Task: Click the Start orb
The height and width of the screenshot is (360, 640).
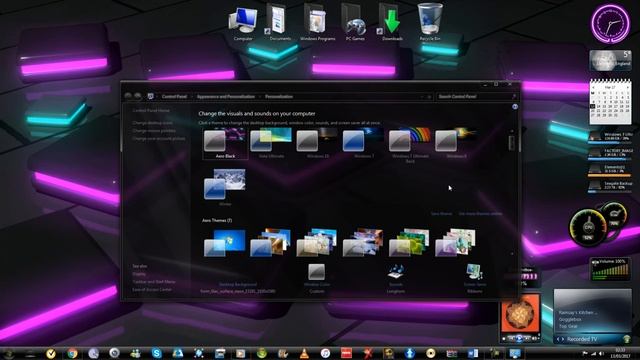Action: point(9,353)
